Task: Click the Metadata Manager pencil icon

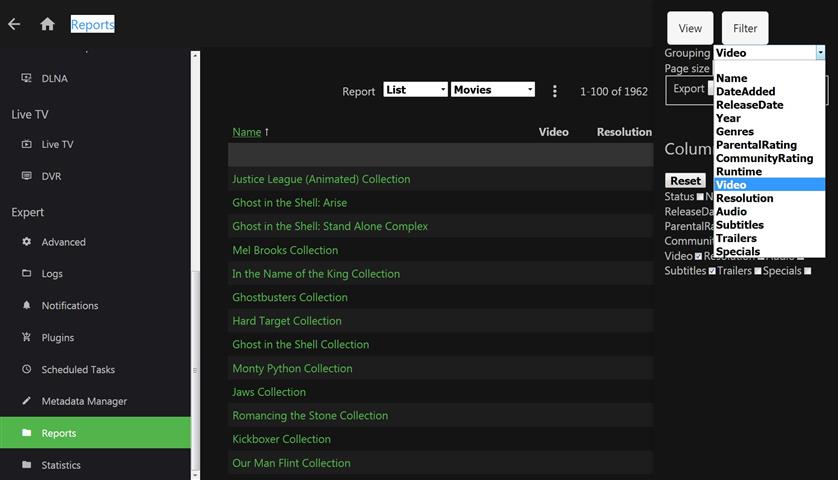Action: 26,401
